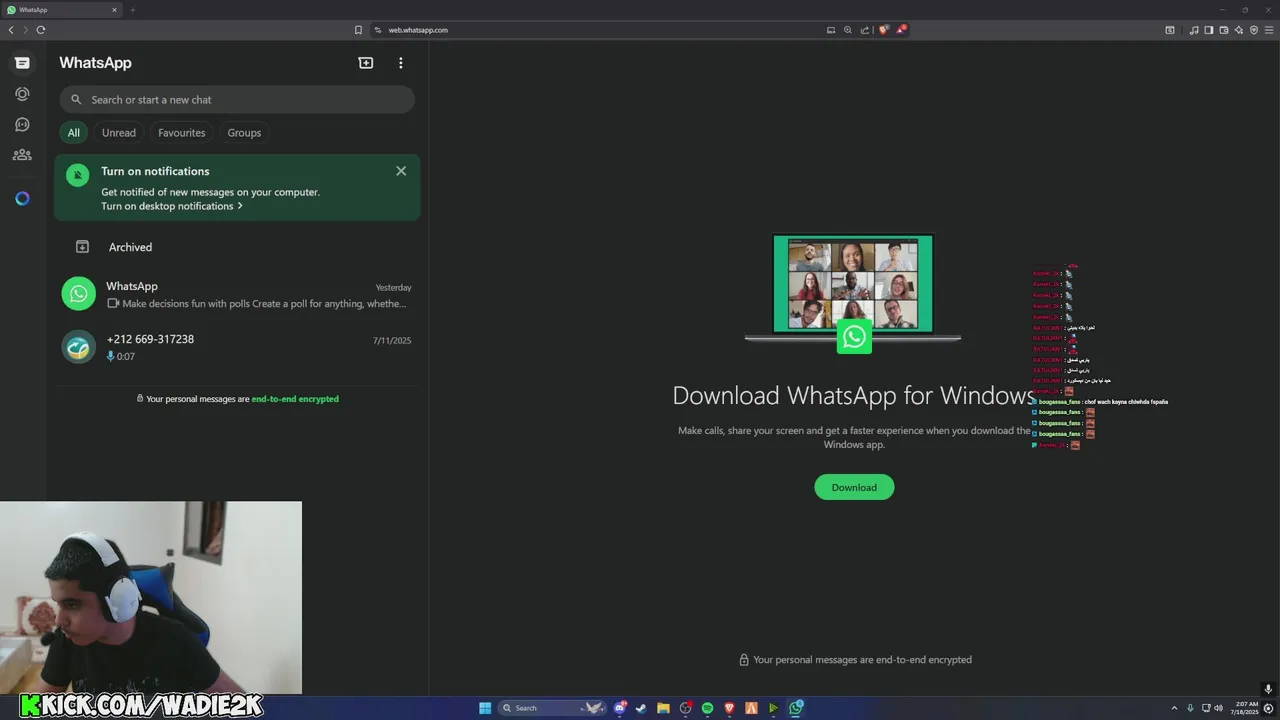Image resolution: width=1280 pixels, height=720 pixels.
Task: Open the music note playlist icon
Action: [1194, 30]
